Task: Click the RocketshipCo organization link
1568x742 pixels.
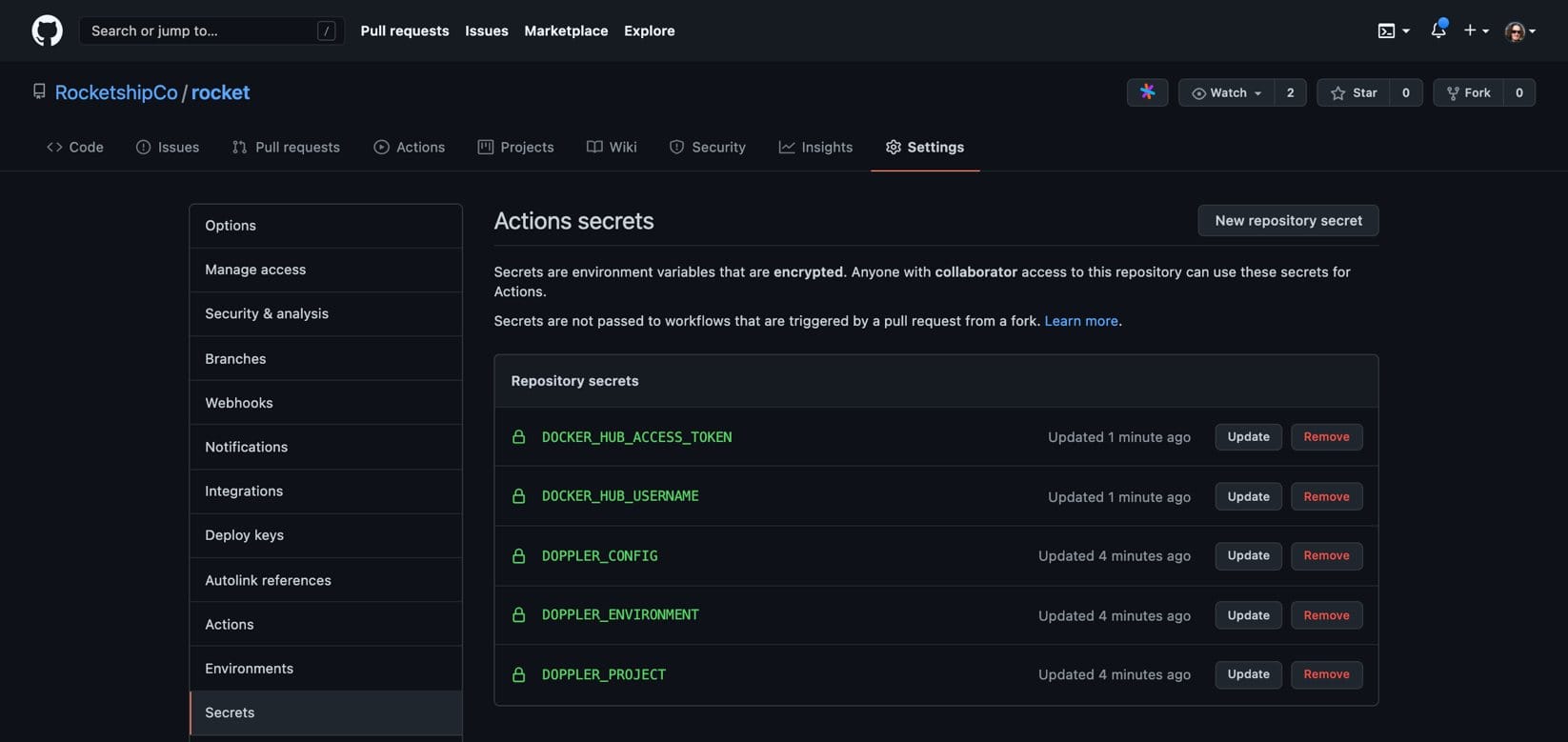Action: (x=116, y=92)
